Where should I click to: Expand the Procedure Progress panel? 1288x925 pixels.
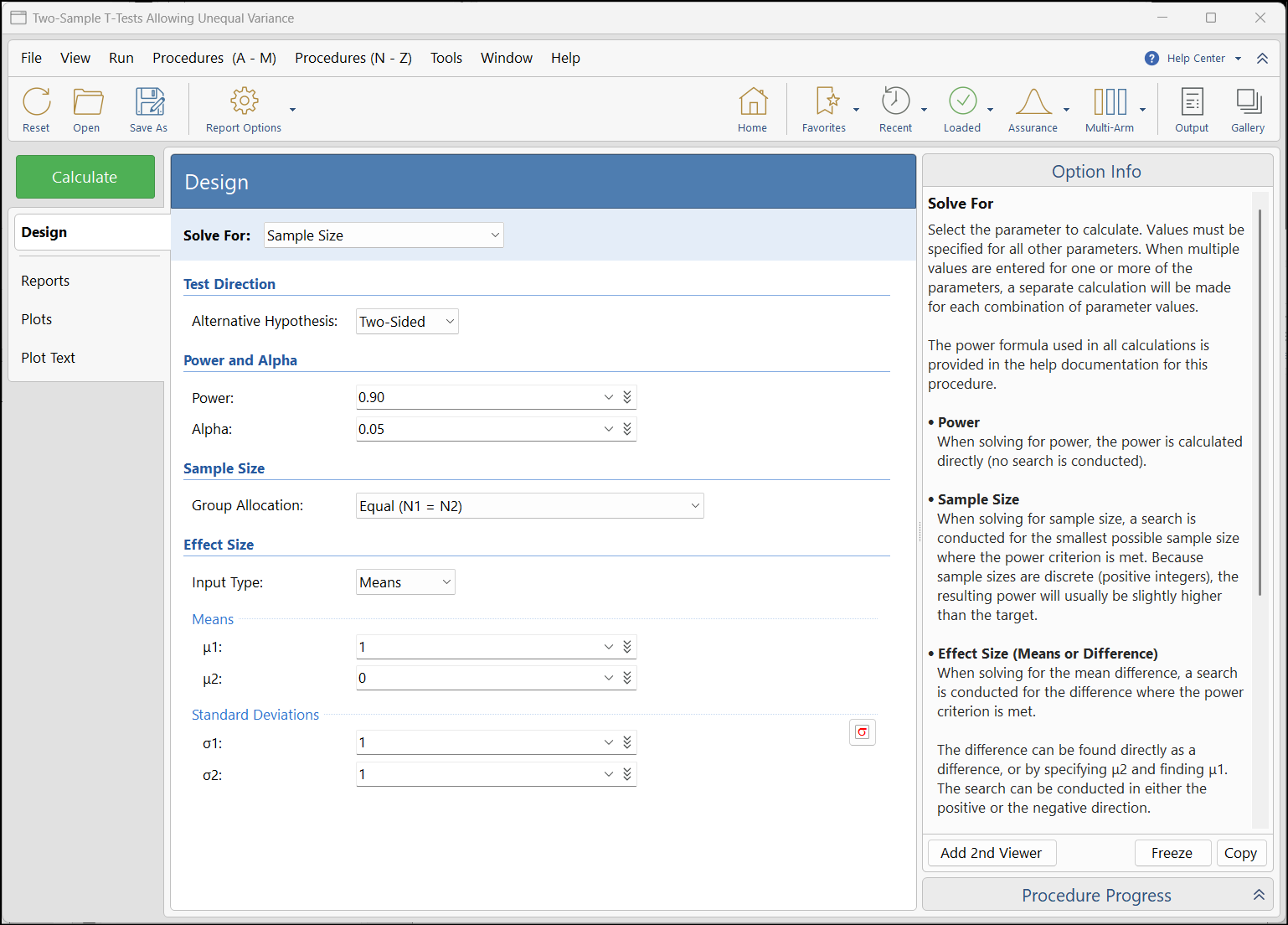[x=1258, y=895]
